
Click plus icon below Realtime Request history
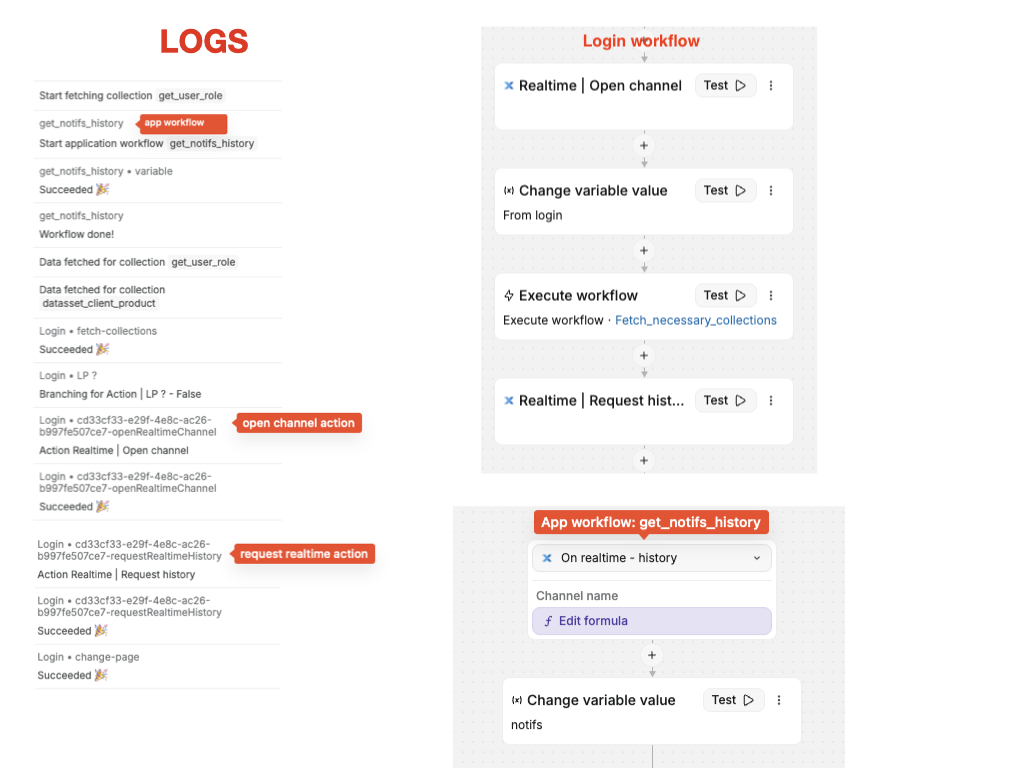(644, 461)
